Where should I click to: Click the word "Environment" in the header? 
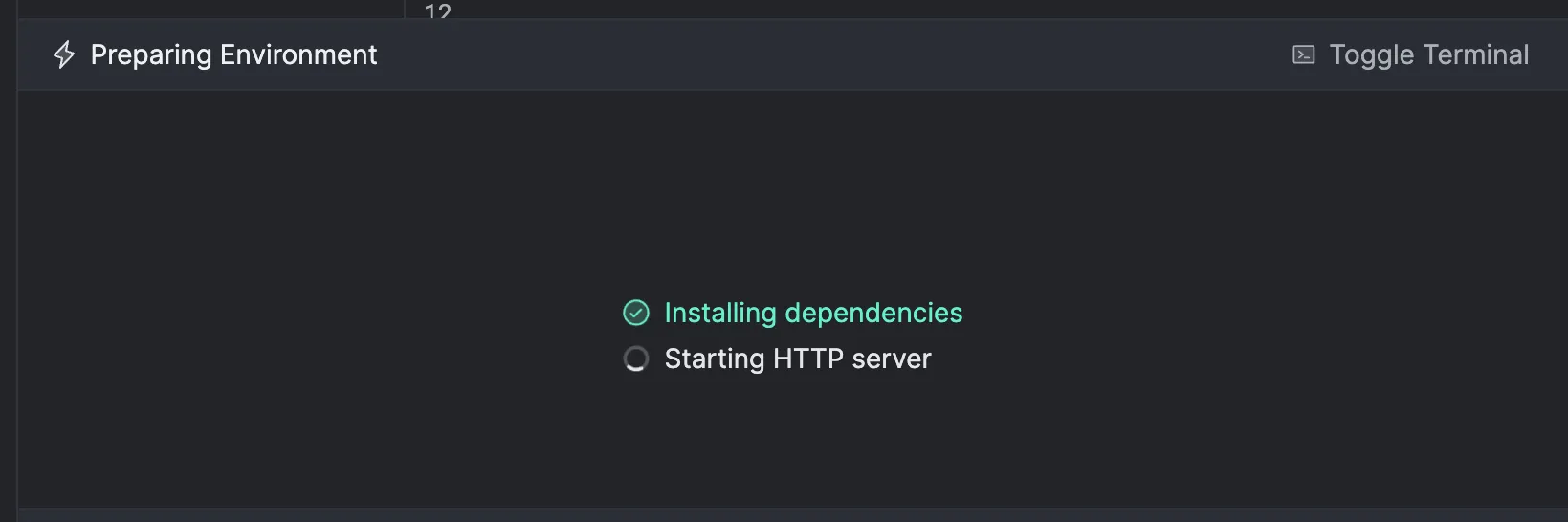pos(298,54)
